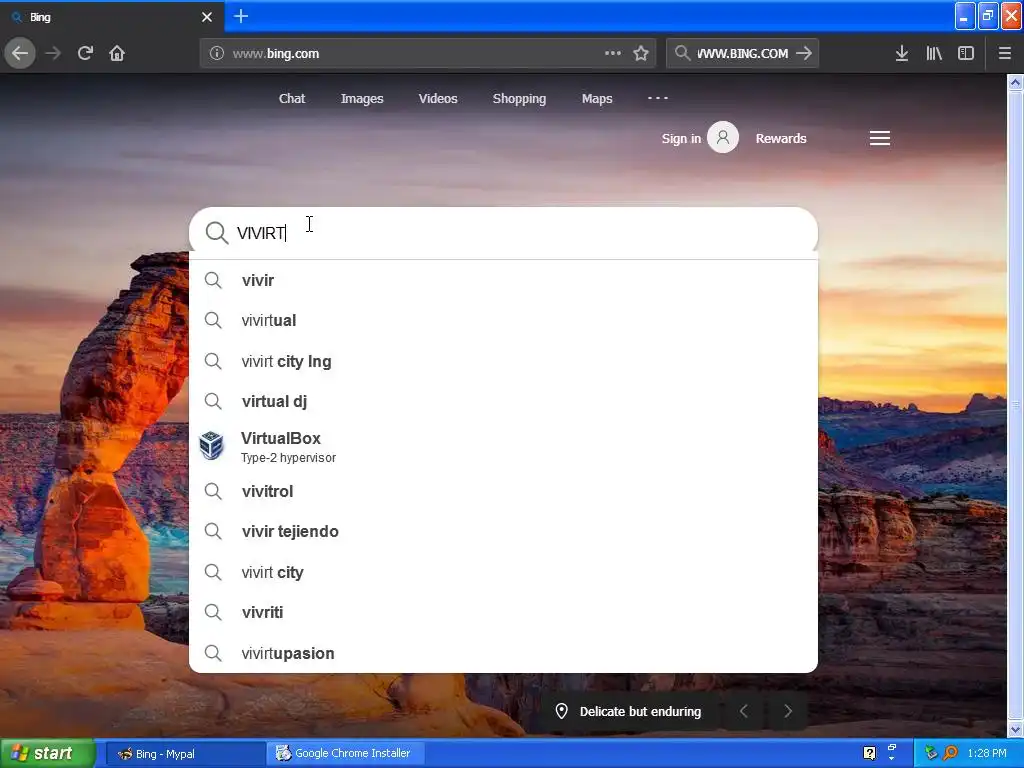Expand more Bing categories with the ellipsis
This screenshot has width=1024, height=768.
point(658,98)
